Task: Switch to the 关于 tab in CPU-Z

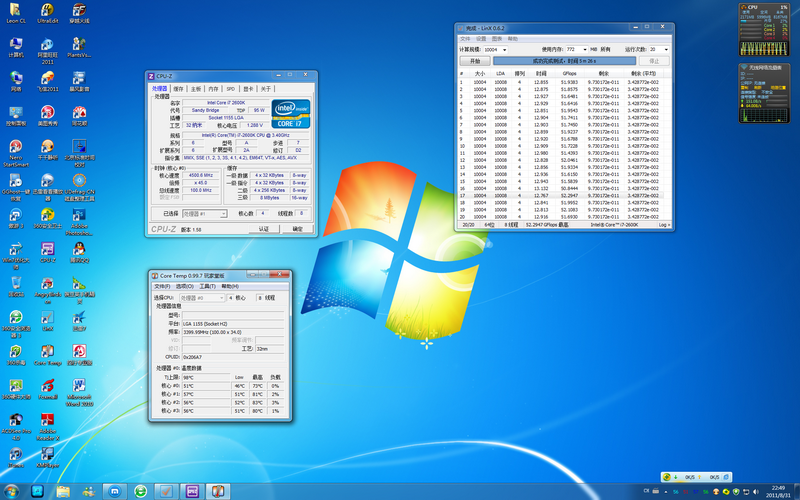Action: pos(266,89)
